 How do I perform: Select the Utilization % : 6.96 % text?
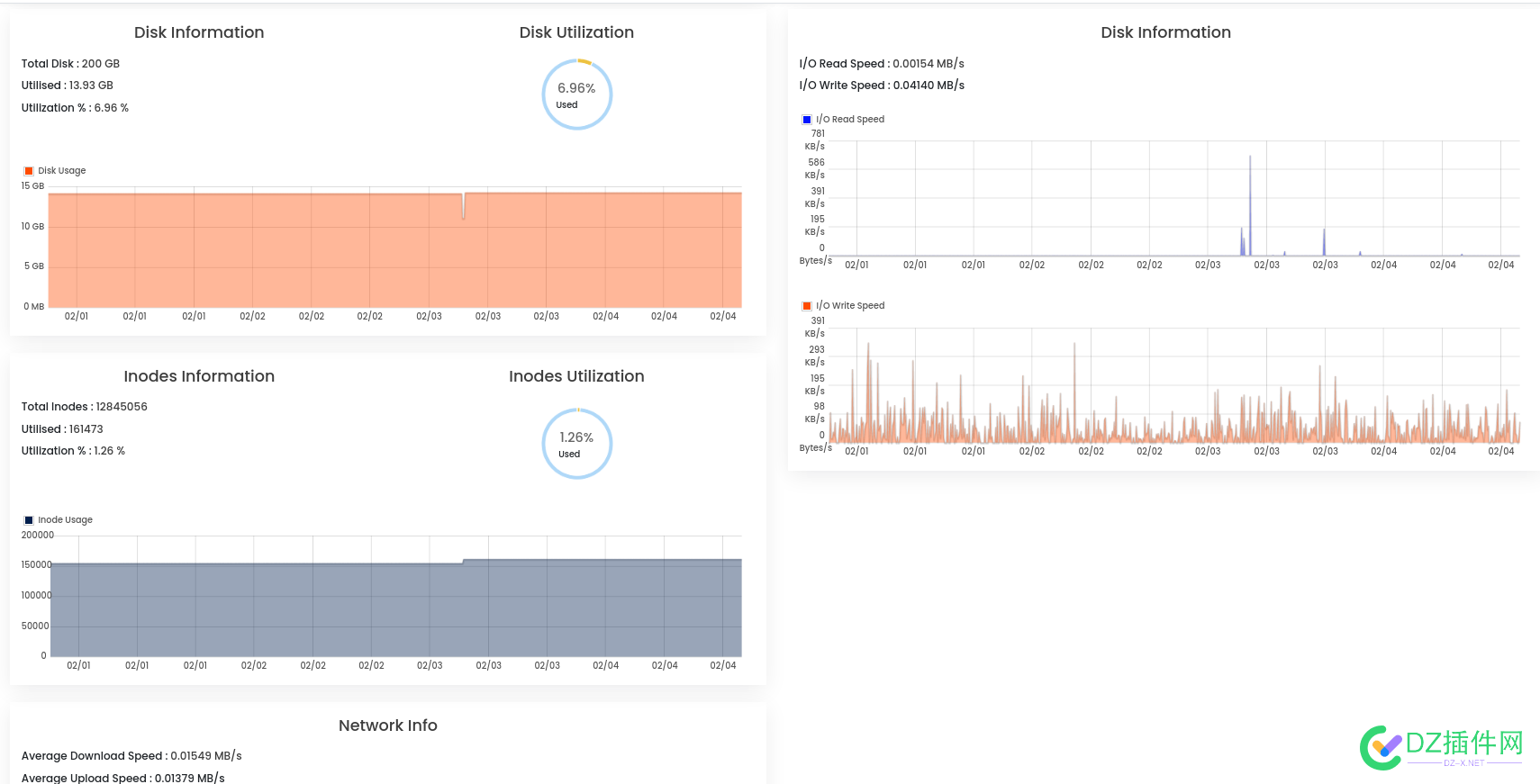tap(75, 108)
